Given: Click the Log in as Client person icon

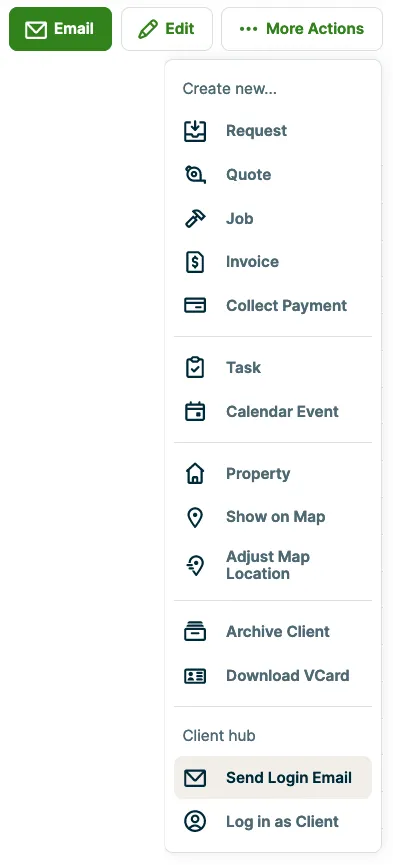Looking at the screenshot, I should pyautogui.click(x=195, y=821).
